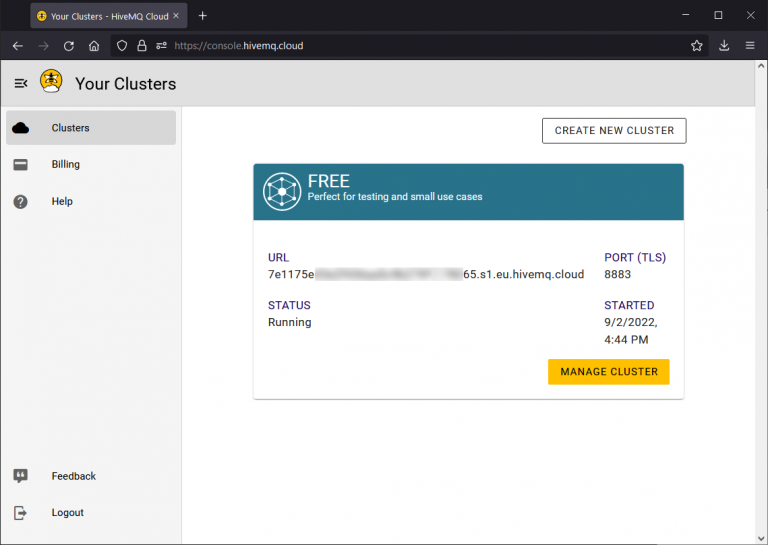Open a new browser tab
This screenshot has width=768, height=545.
[202, 16]
